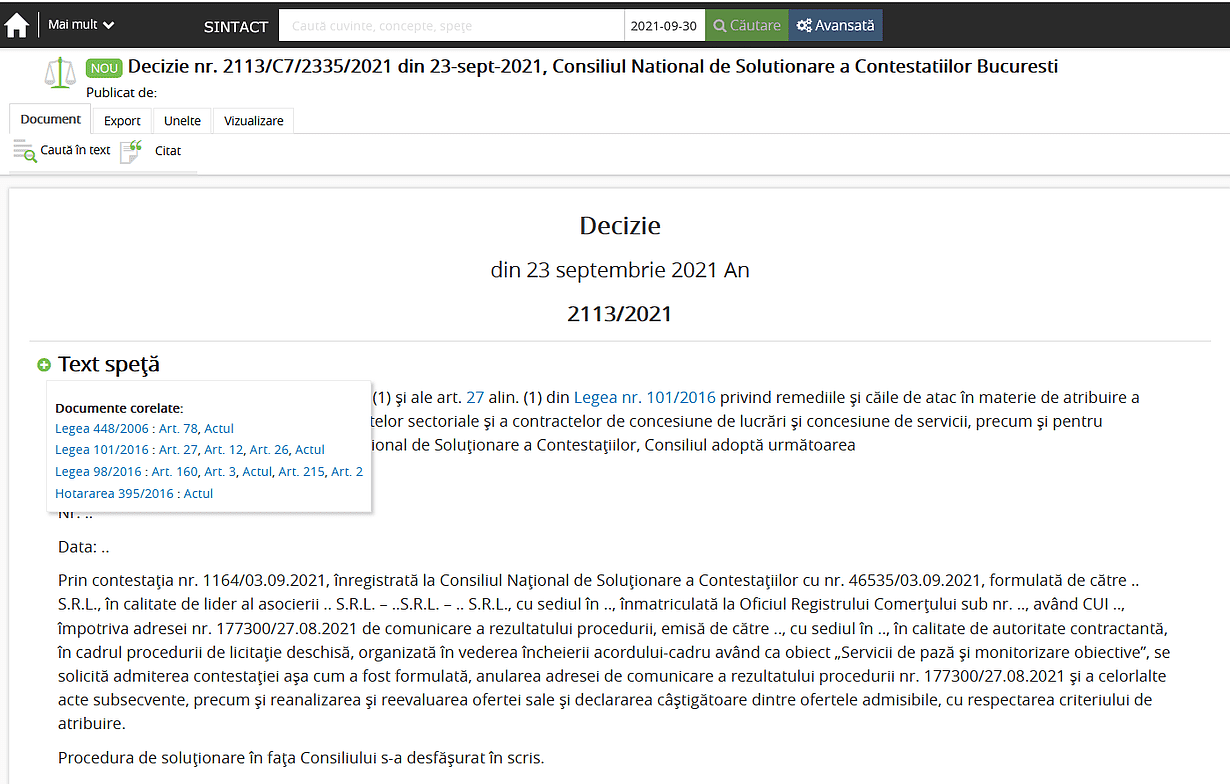Open the Mai mult dropdown menu

pos(81,25)
